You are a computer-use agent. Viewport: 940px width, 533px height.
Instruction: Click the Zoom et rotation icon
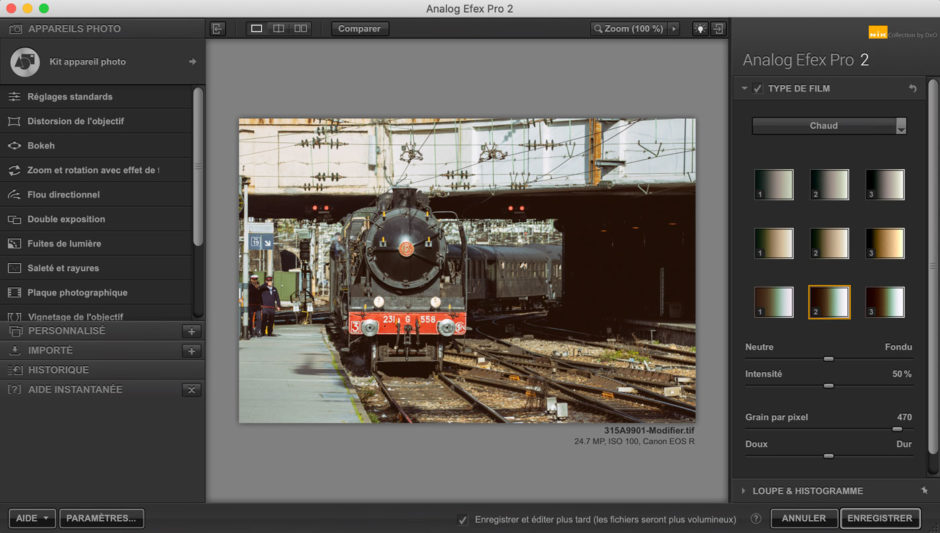pos(14,170)
